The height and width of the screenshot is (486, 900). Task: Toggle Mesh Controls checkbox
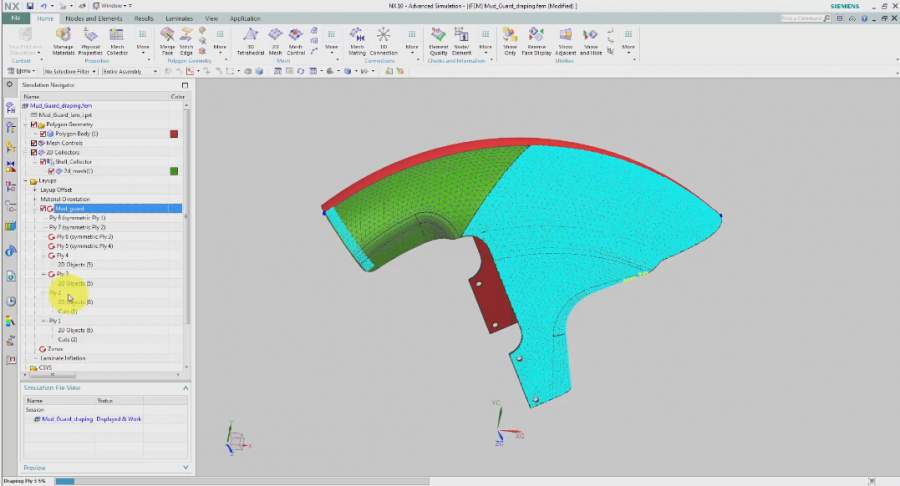pyautogui.click(x=33, y=143)
